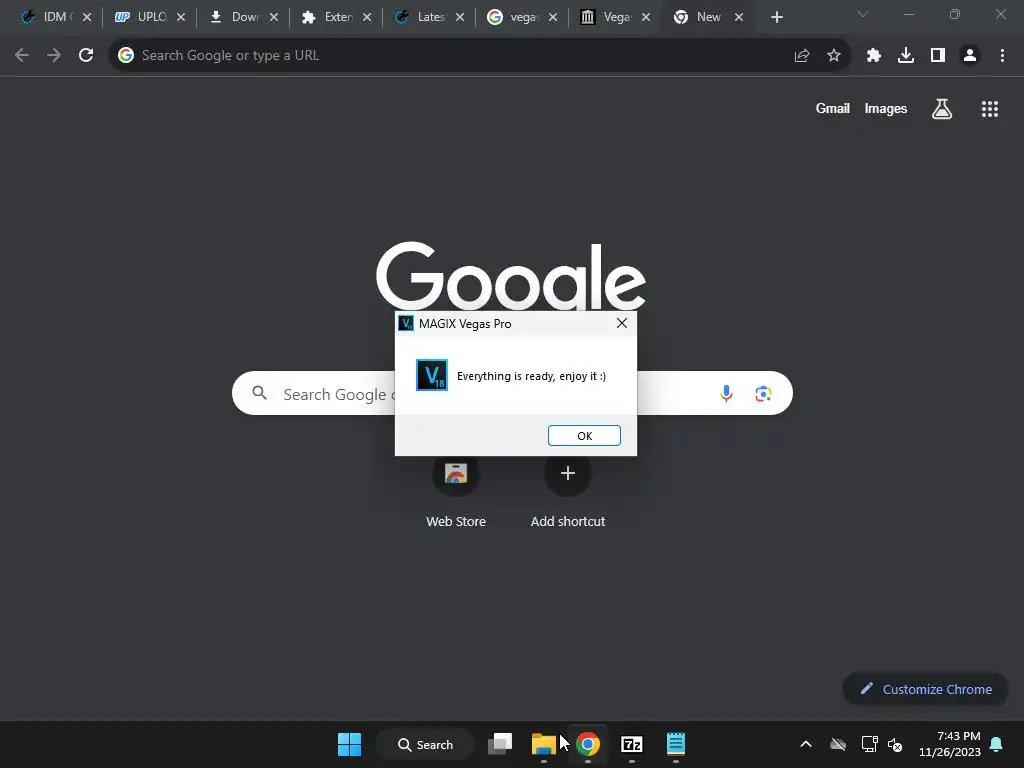Click Customize Chrome
Screen dimensions: 1024x768
pyautogui.click(x=925, y=689)
